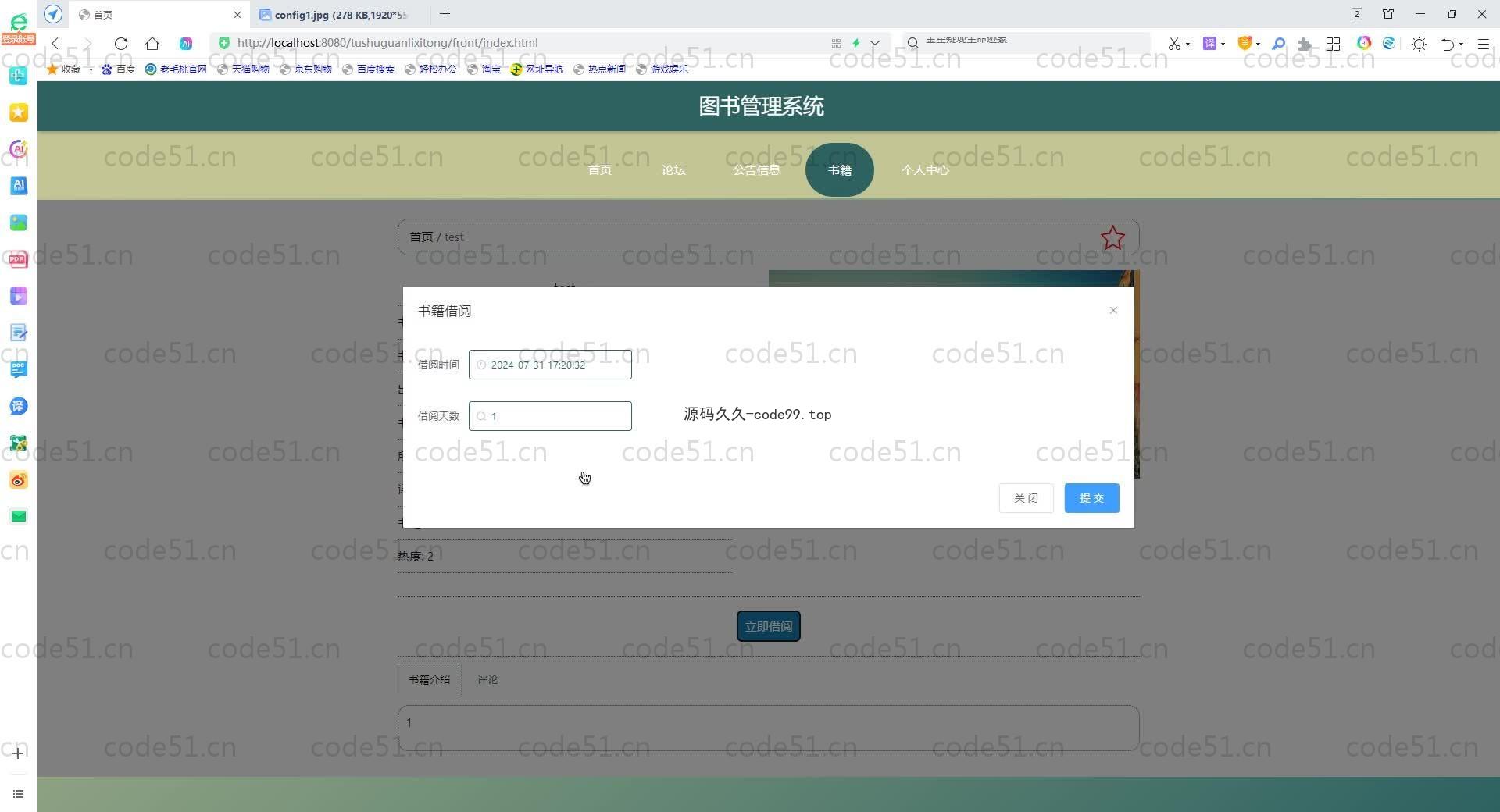The image size is (1500, 812).
Task: Click the 登录账号 login icon in sidebar
Action: 18,29
